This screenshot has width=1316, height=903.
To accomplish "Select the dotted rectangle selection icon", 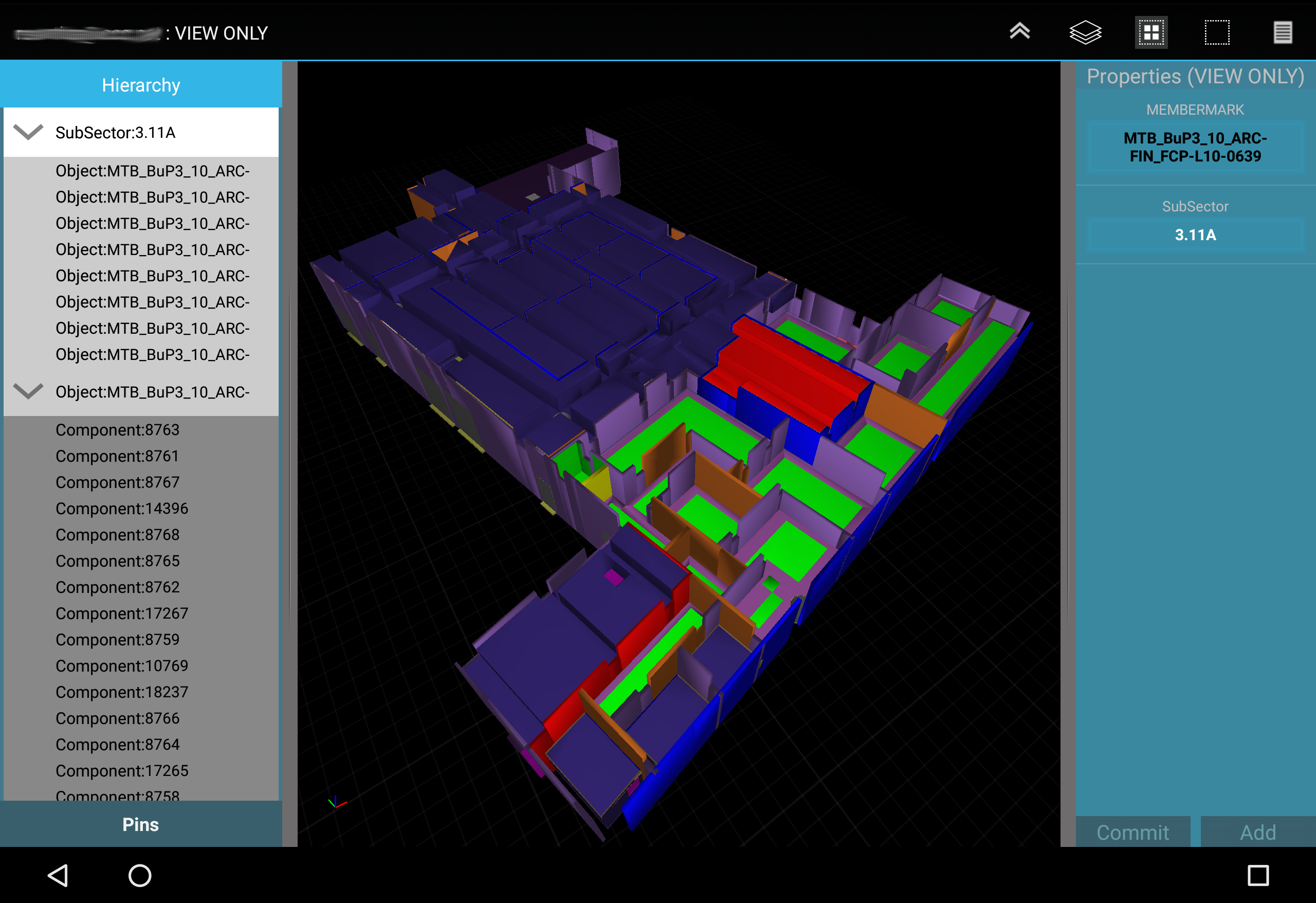I will pyautogui.click(x=1216, y=32).
